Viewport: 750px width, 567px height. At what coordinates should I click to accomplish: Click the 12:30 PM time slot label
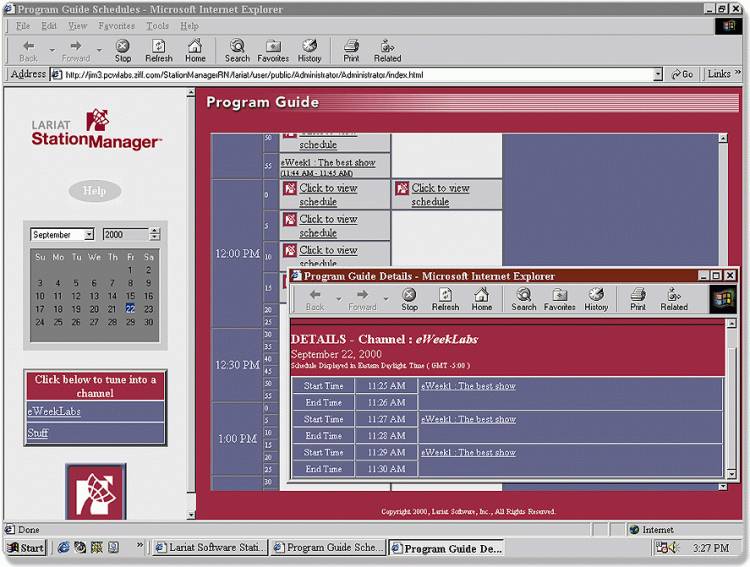coord(237,365)
